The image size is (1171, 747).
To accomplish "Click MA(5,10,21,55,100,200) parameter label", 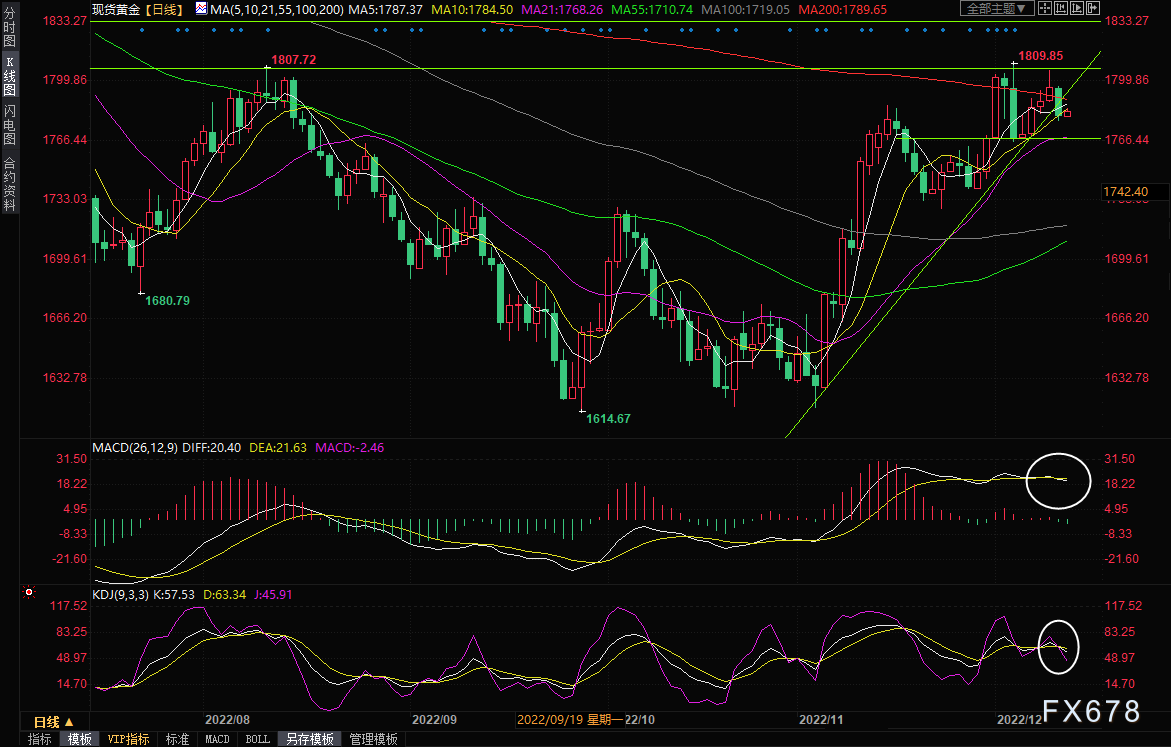I will coord(277,9).
